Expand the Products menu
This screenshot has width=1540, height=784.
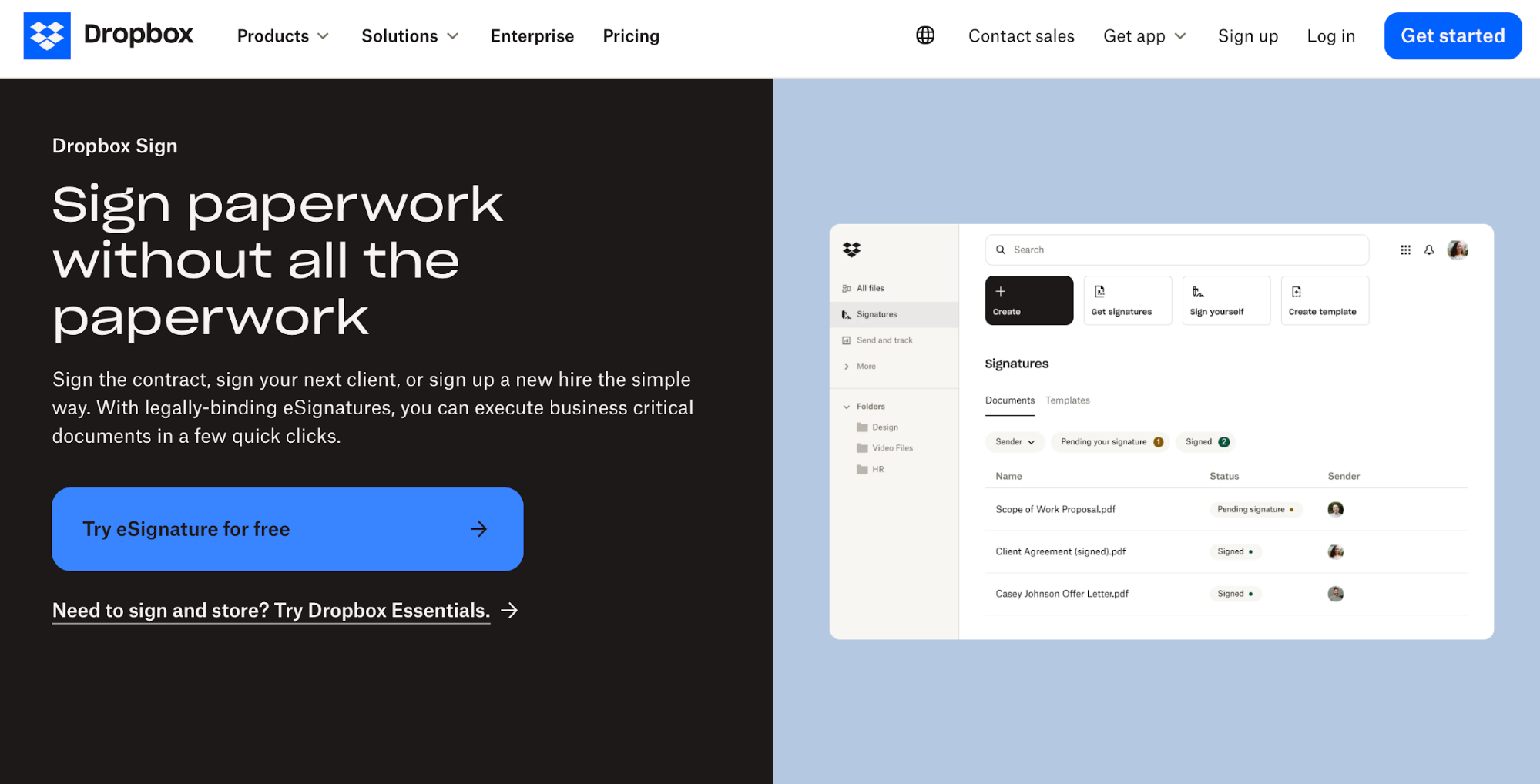[283, 36]
